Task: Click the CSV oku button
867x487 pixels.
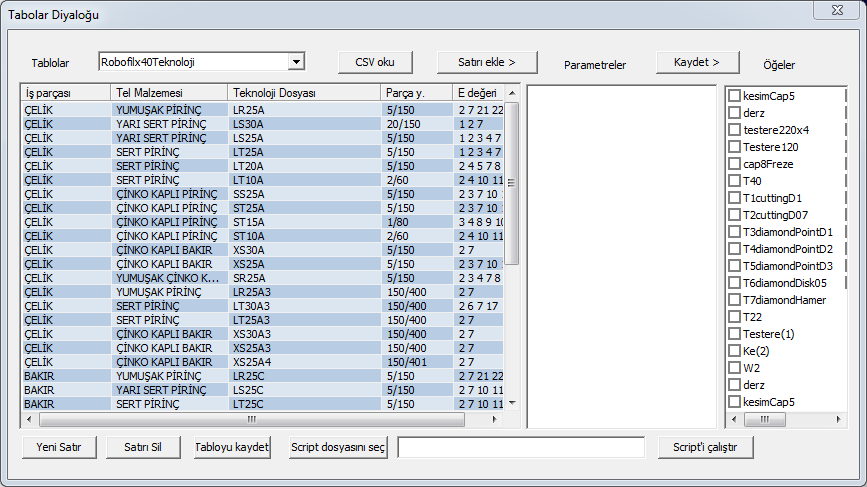Action: [375, 62]
